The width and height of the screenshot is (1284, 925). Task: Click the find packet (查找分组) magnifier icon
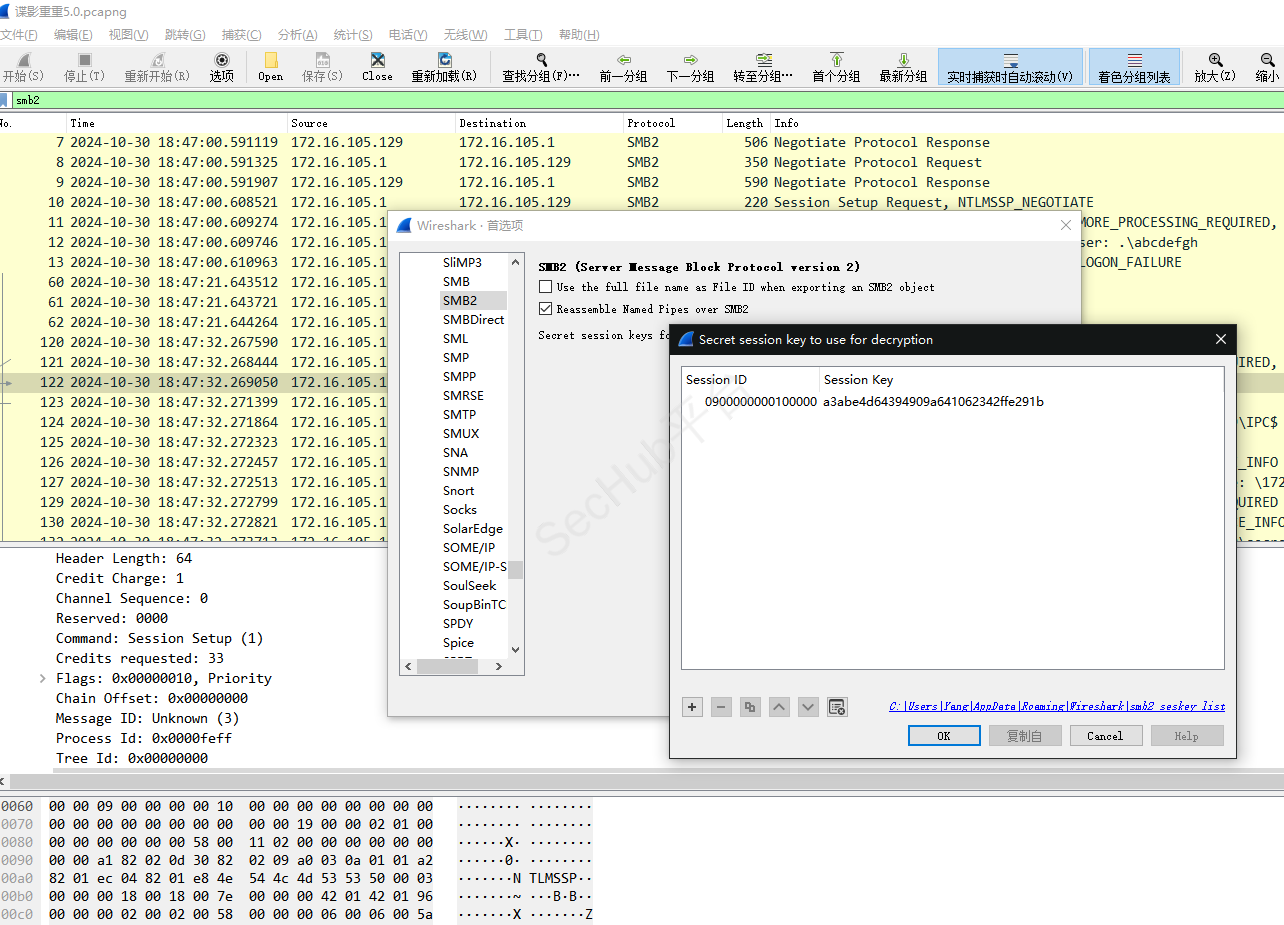tap(541, 61)
